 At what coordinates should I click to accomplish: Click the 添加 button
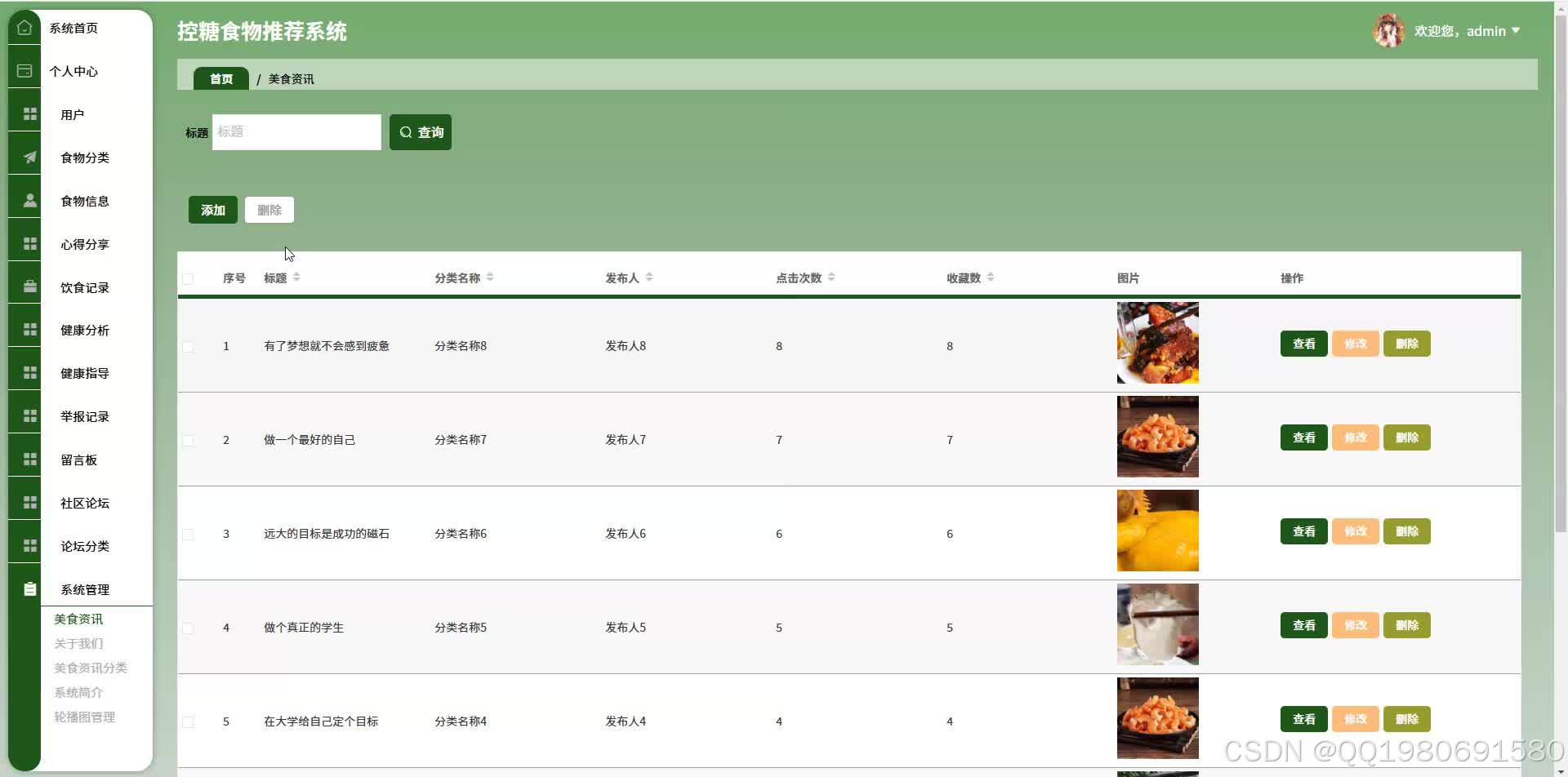tap(213, 210)
